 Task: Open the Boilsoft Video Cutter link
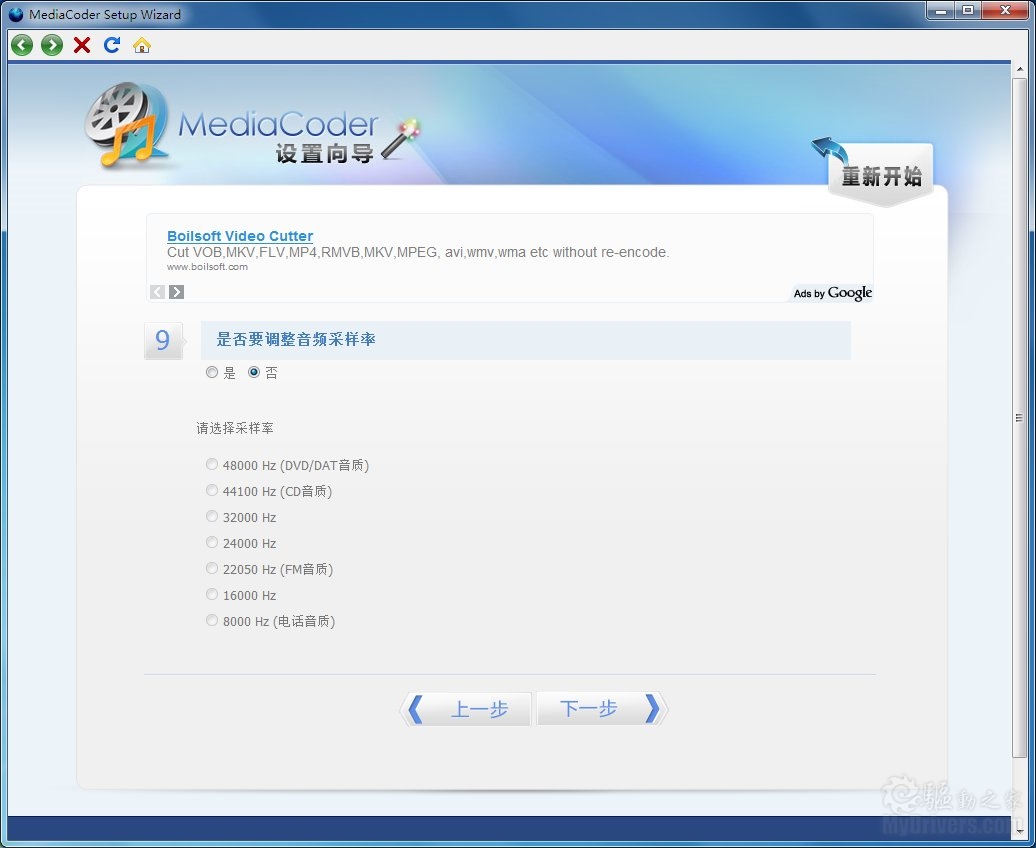240,236
